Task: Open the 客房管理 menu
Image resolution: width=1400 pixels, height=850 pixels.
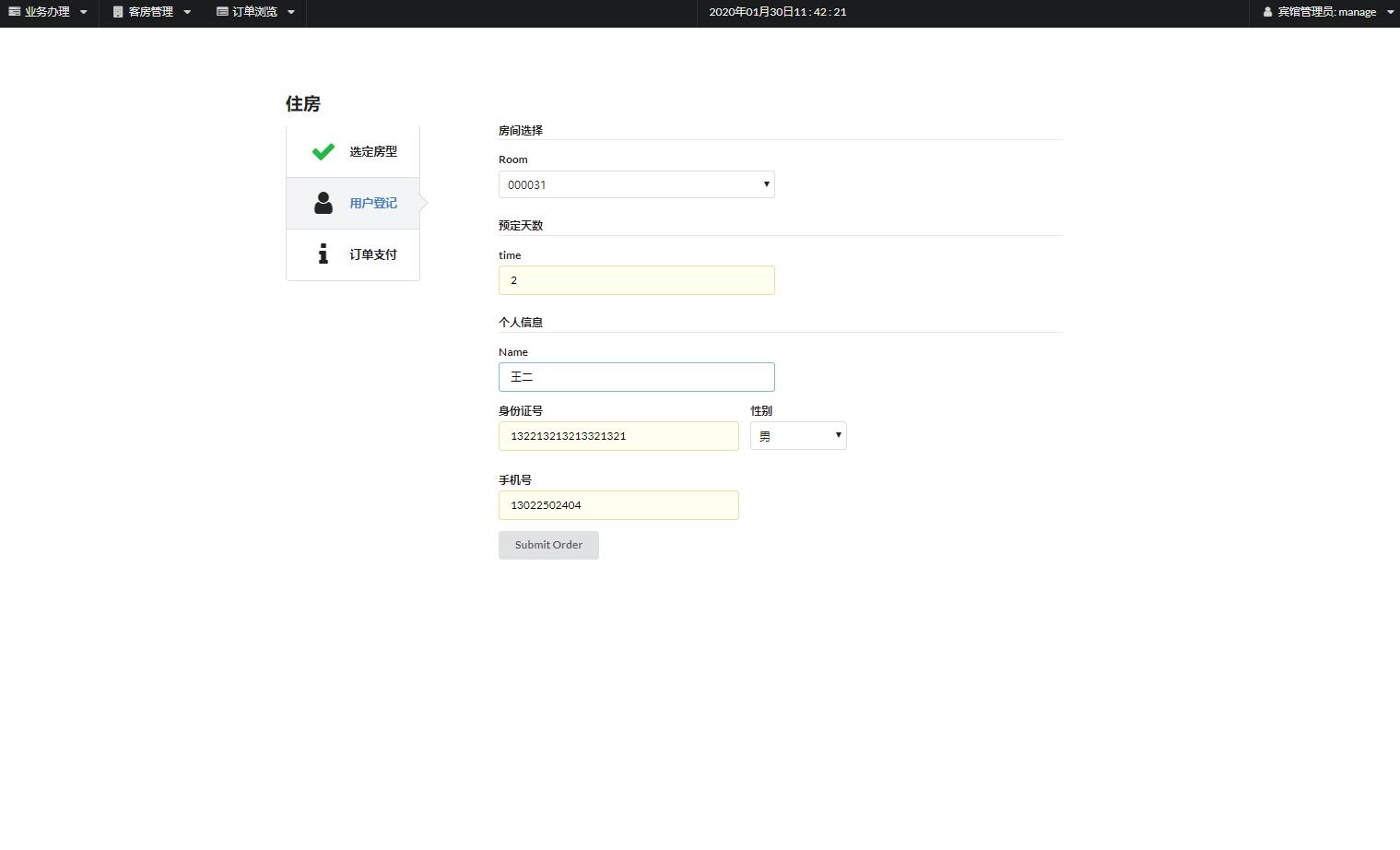Action: tap(152, 13)
